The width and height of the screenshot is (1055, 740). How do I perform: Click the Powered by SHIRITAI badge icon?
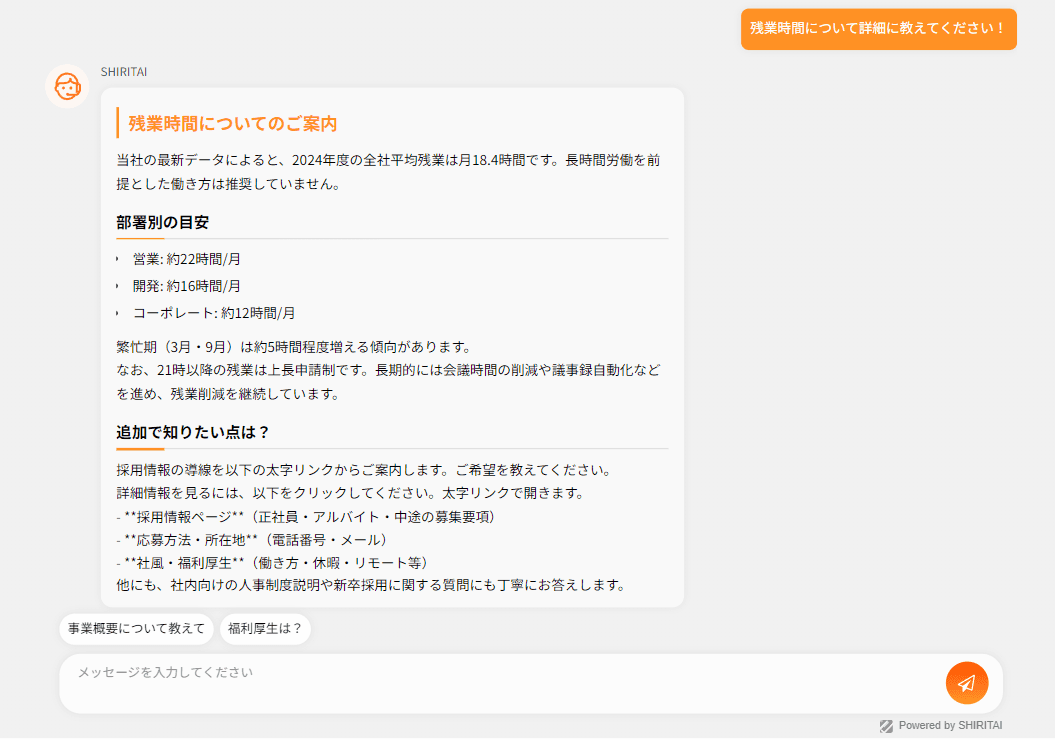click(x=886, y=725)
